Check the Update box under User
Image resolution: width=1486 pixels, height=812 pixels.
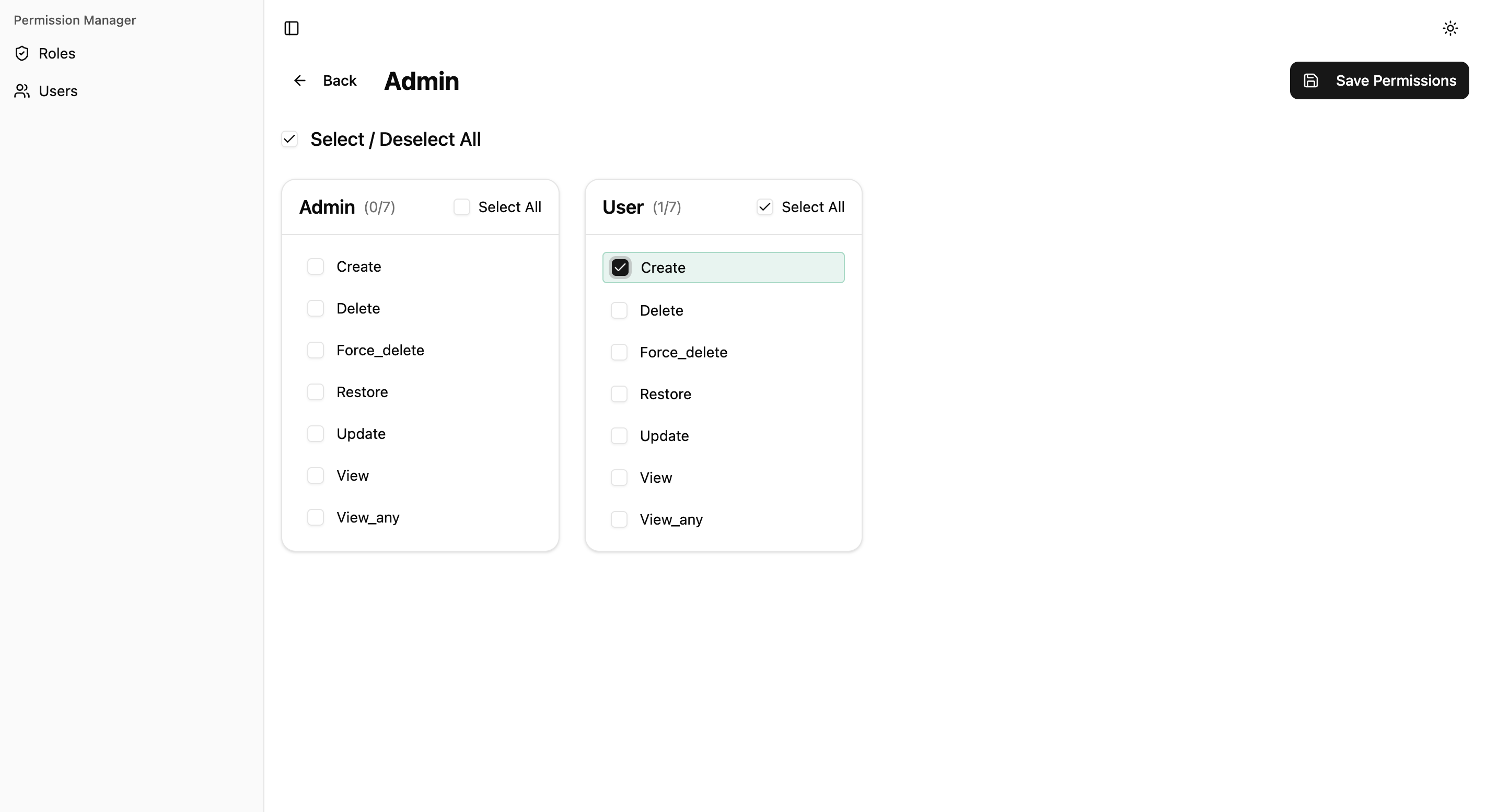tap(619, 436)
